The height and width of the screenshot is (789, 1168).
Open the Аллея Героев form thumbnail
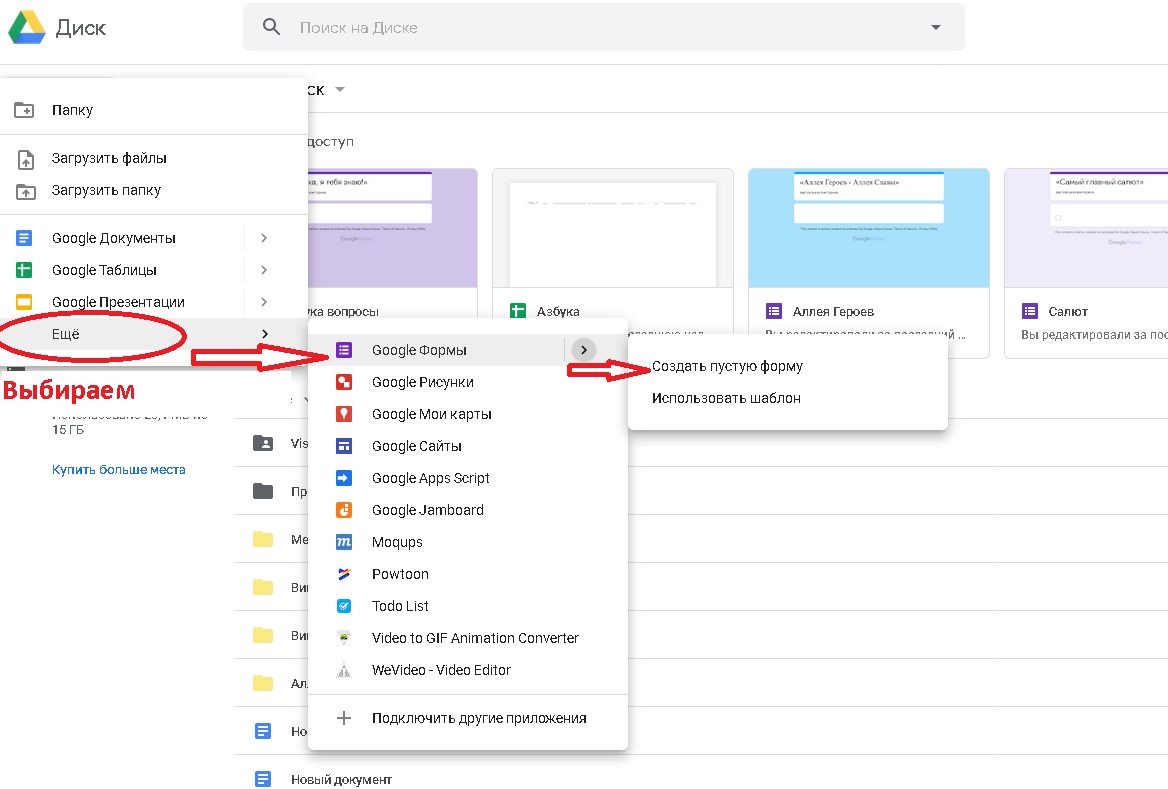click(x=869, y=229)
